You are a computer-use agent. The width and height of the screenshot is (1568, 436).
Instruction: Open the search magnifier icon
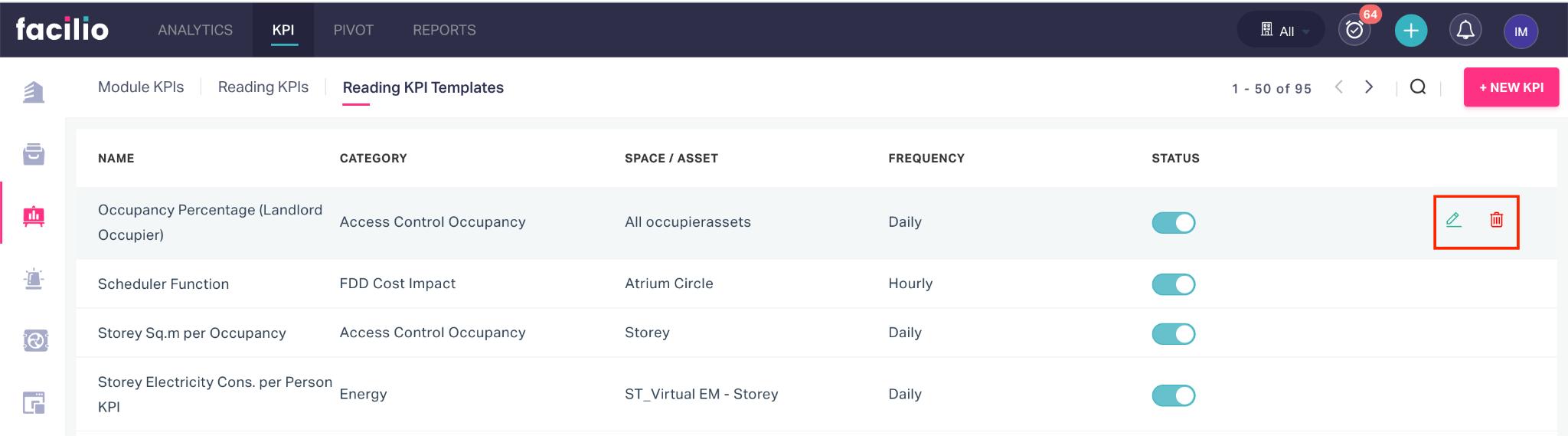click(1418, 87)
